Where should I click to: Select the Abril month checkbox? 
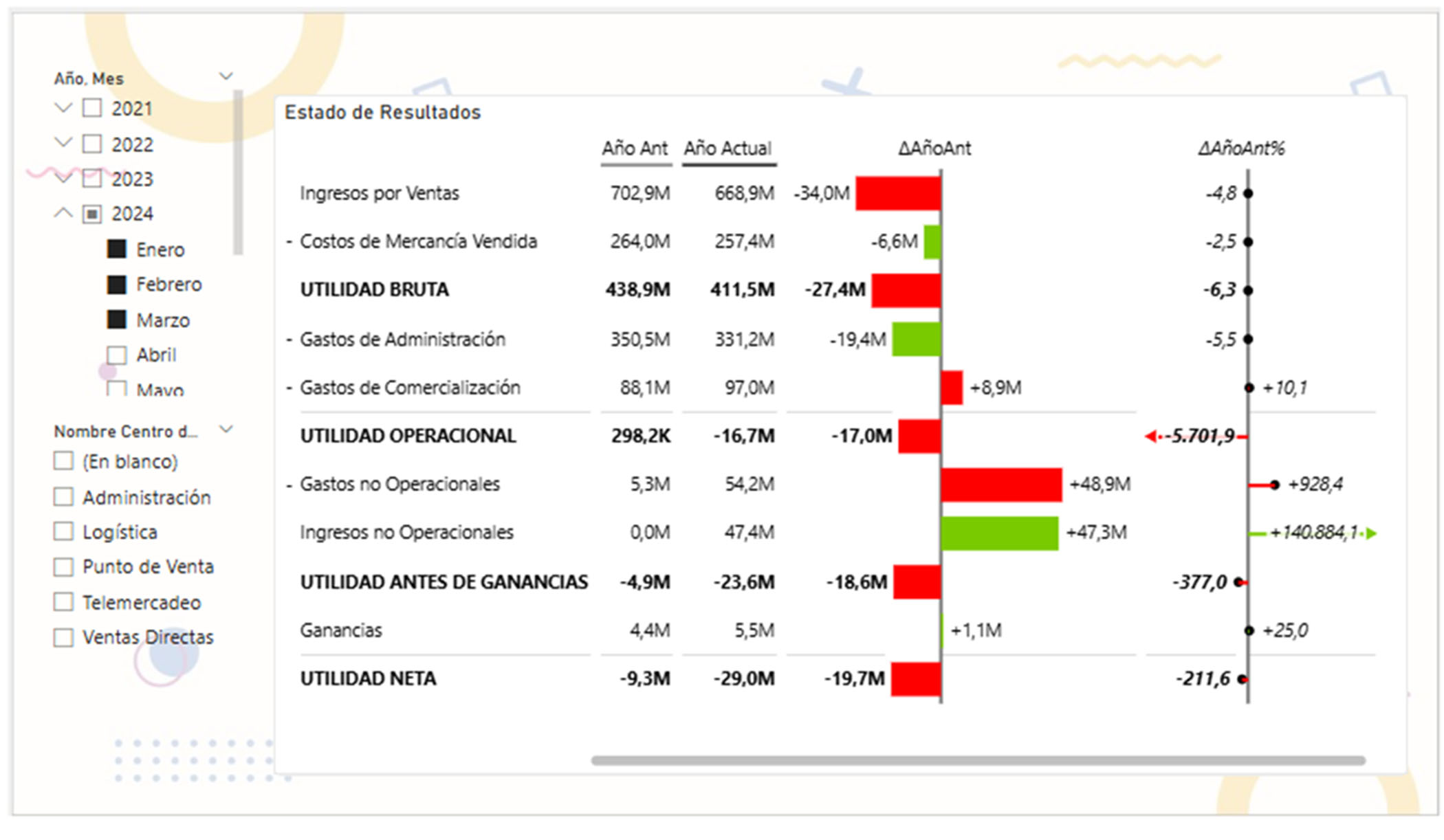[117, 355]
